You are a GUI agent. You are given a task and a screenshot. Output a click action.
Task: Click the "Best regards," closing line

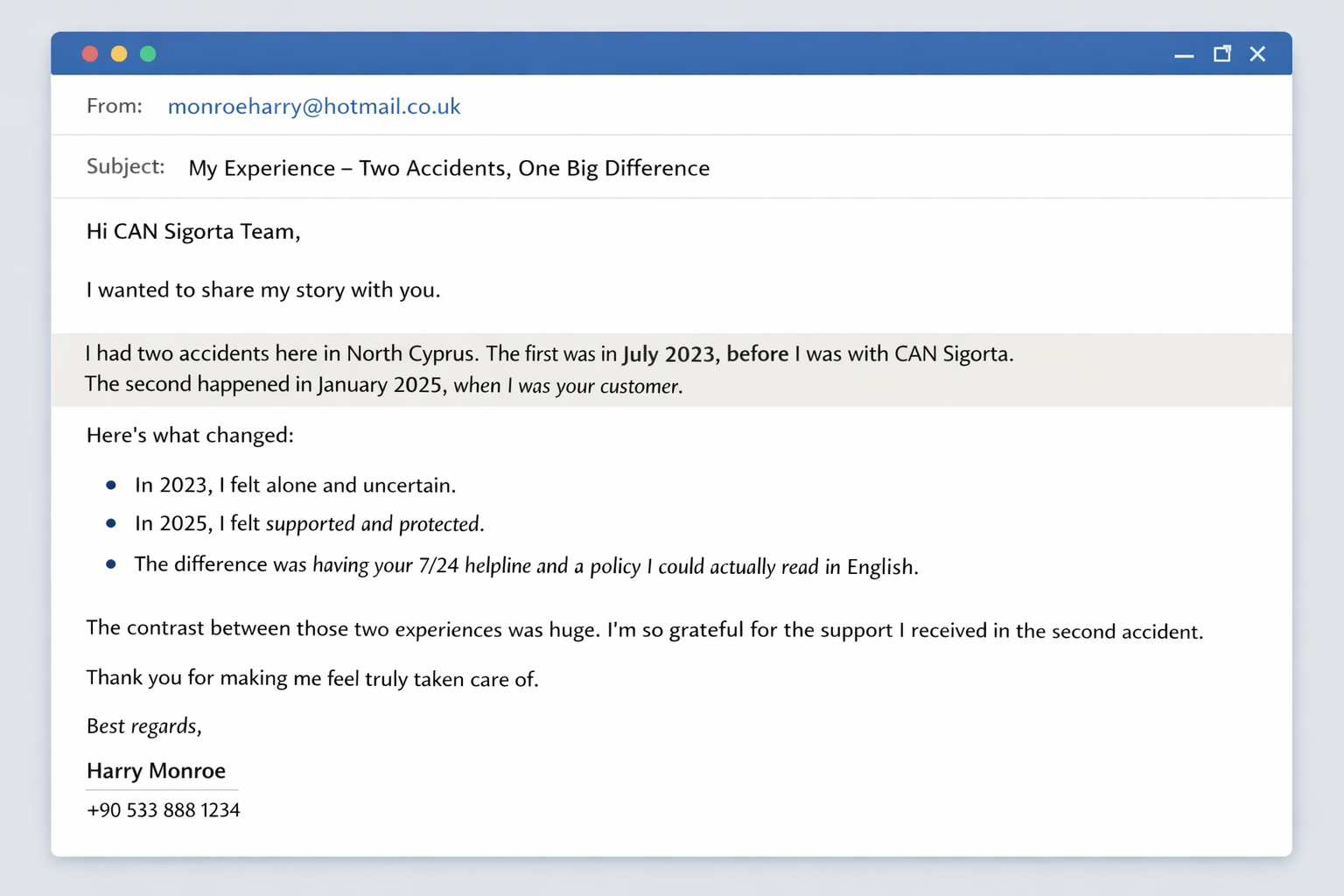pos(143,726)
